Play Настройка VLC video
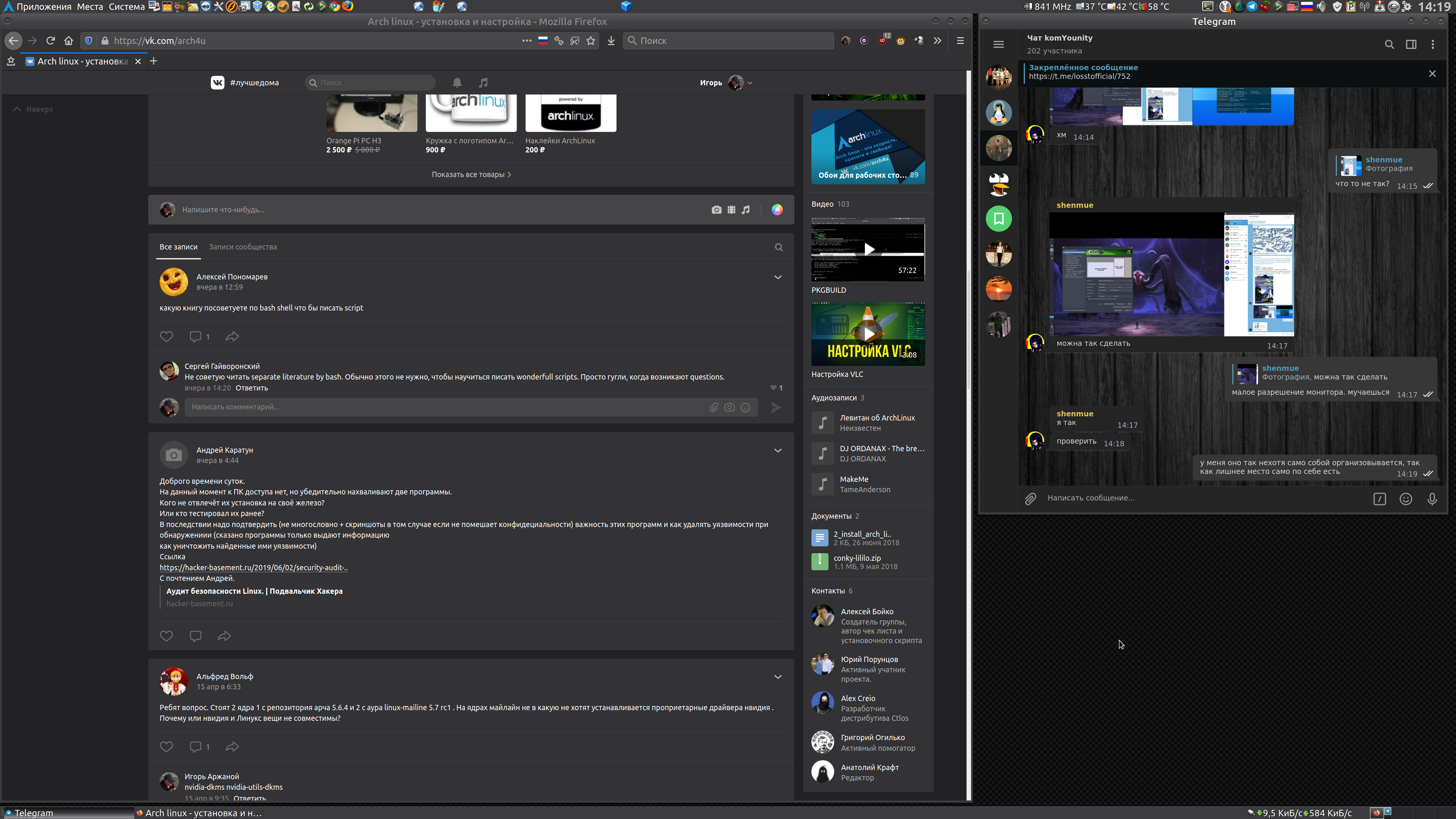This screenshot has width=1456, height=819. click(x=868, y=334)
